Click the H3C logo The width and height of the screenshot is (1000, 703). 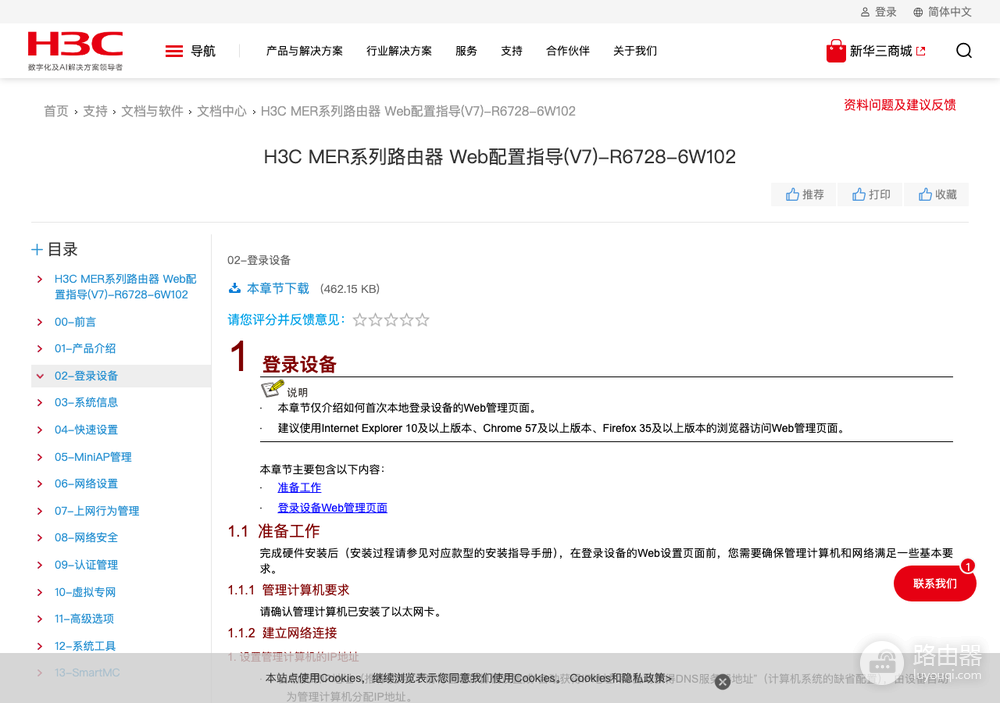tap(75, 50)
